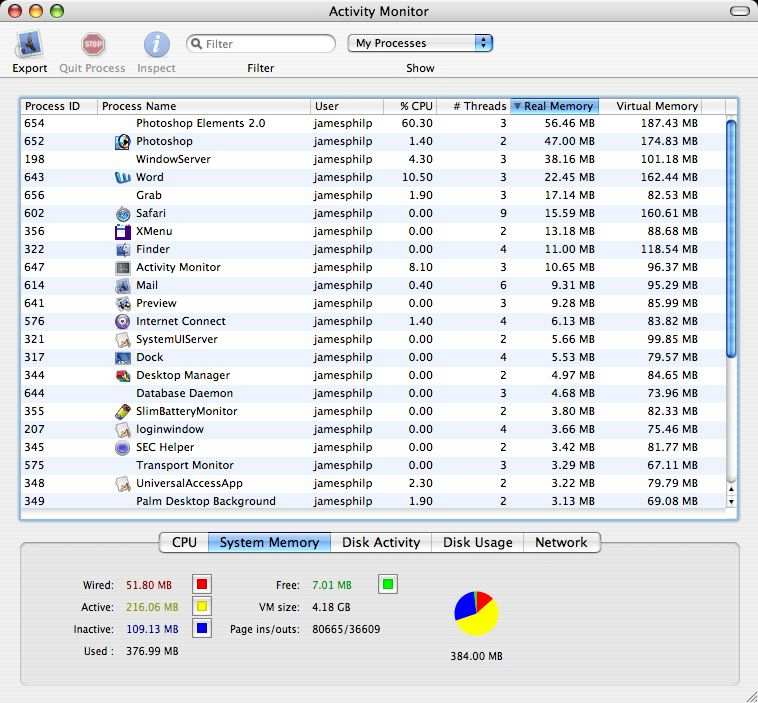Viewport: 758px width, 703px height.
Task: Click the 60.30 CPU value
Action: point(417,123)
